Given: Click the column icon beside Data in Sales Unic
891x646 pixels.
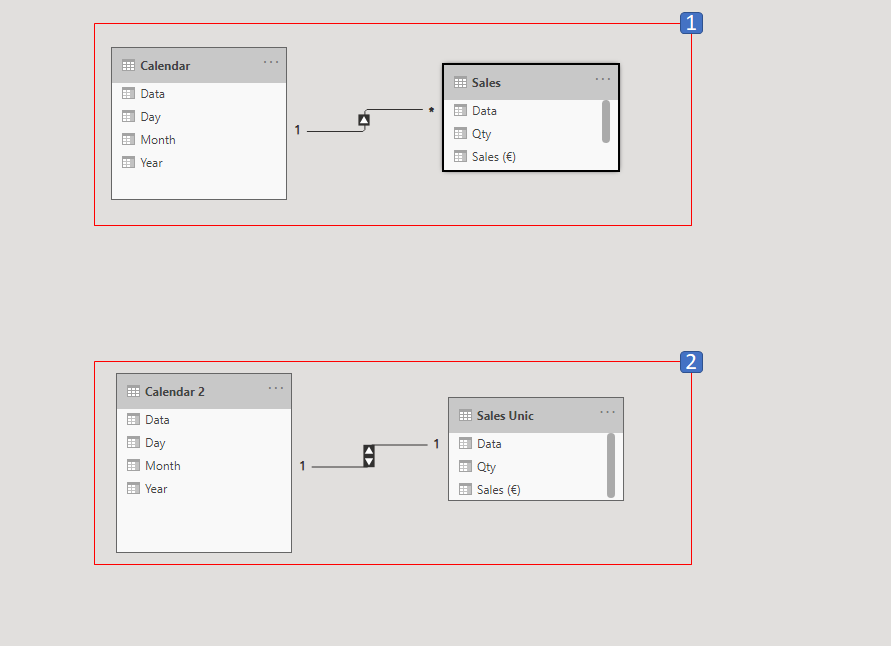Looking at the screenshot, I should [465, 443].
